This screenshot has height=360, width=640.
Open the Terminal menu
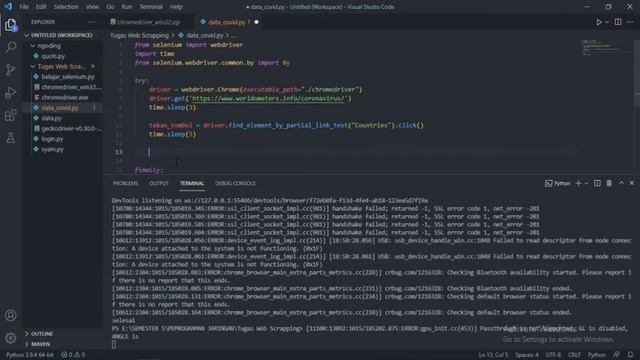151,7
